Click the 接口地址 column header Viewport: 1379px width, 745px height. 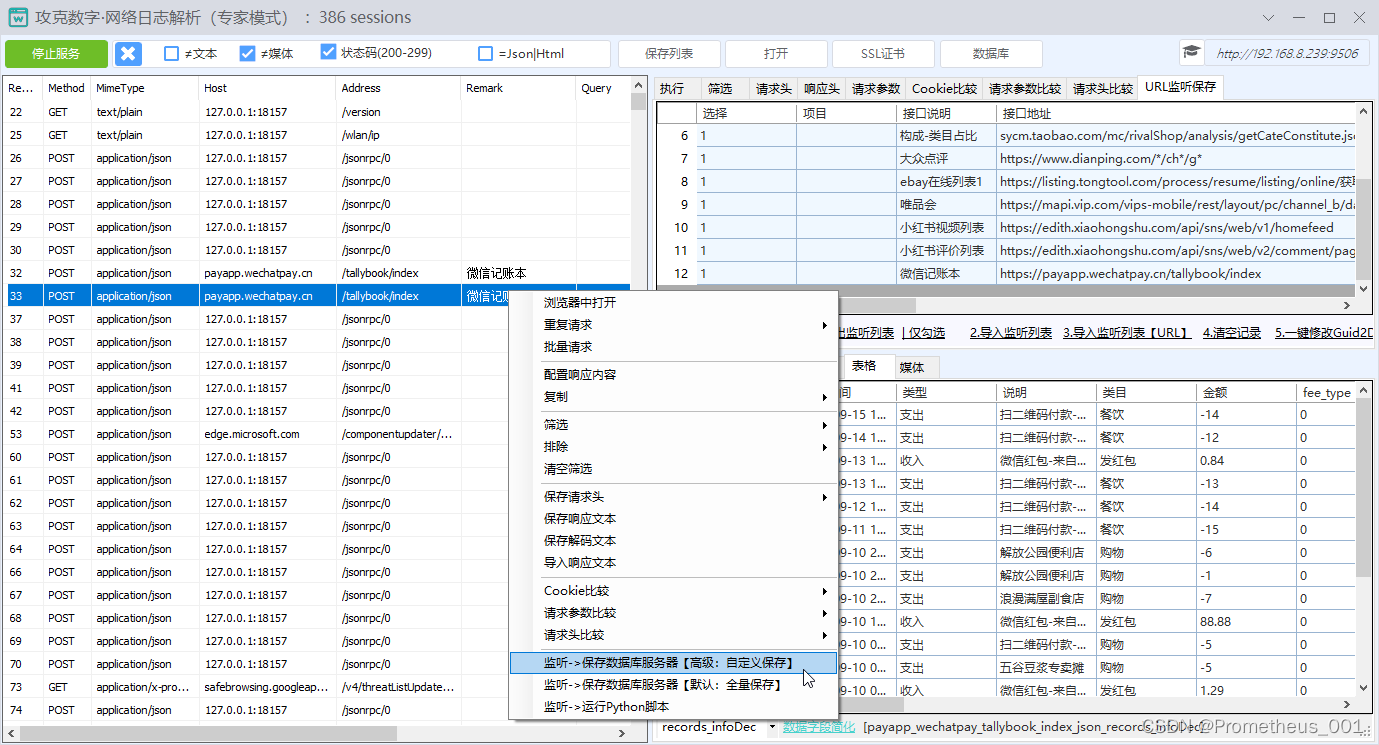(1176, 114)
